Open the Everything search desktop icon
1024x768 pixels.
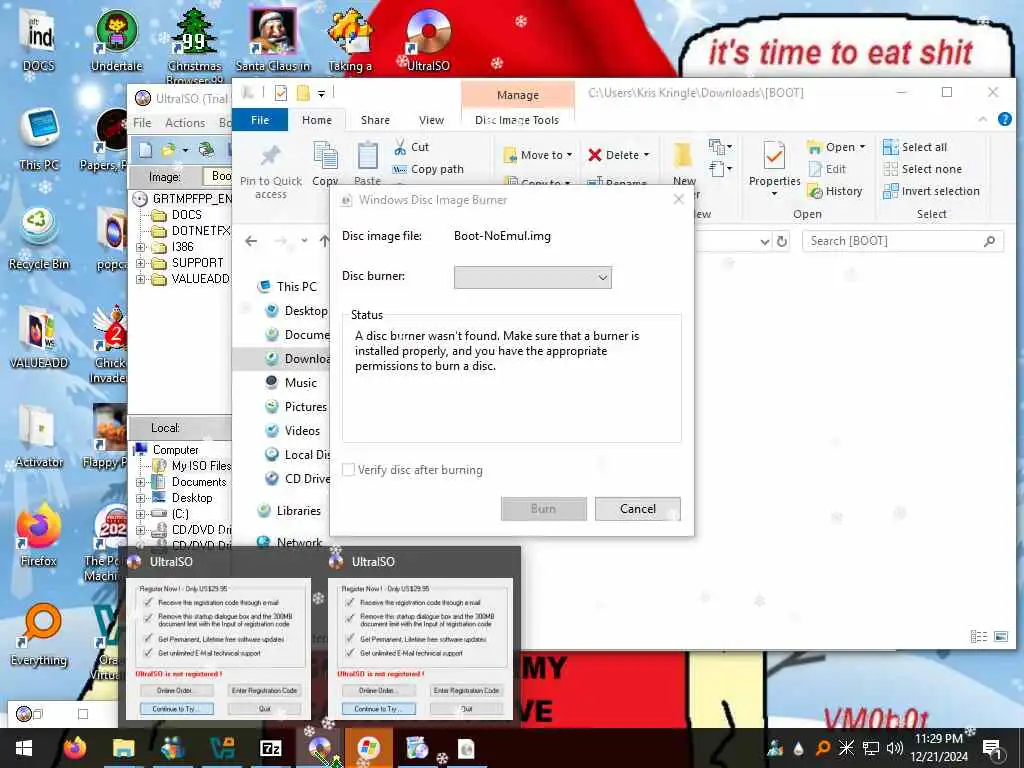[39, 635]
